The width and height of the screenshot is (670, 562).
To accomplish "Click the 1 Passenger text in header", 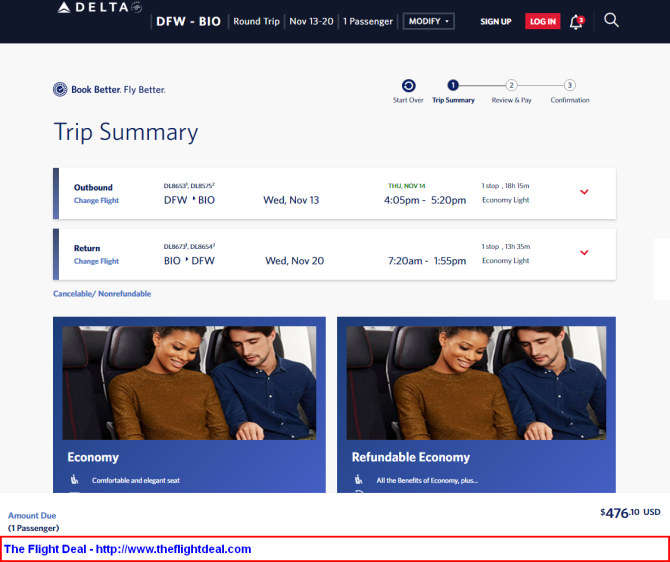I will tap(367, 21).
